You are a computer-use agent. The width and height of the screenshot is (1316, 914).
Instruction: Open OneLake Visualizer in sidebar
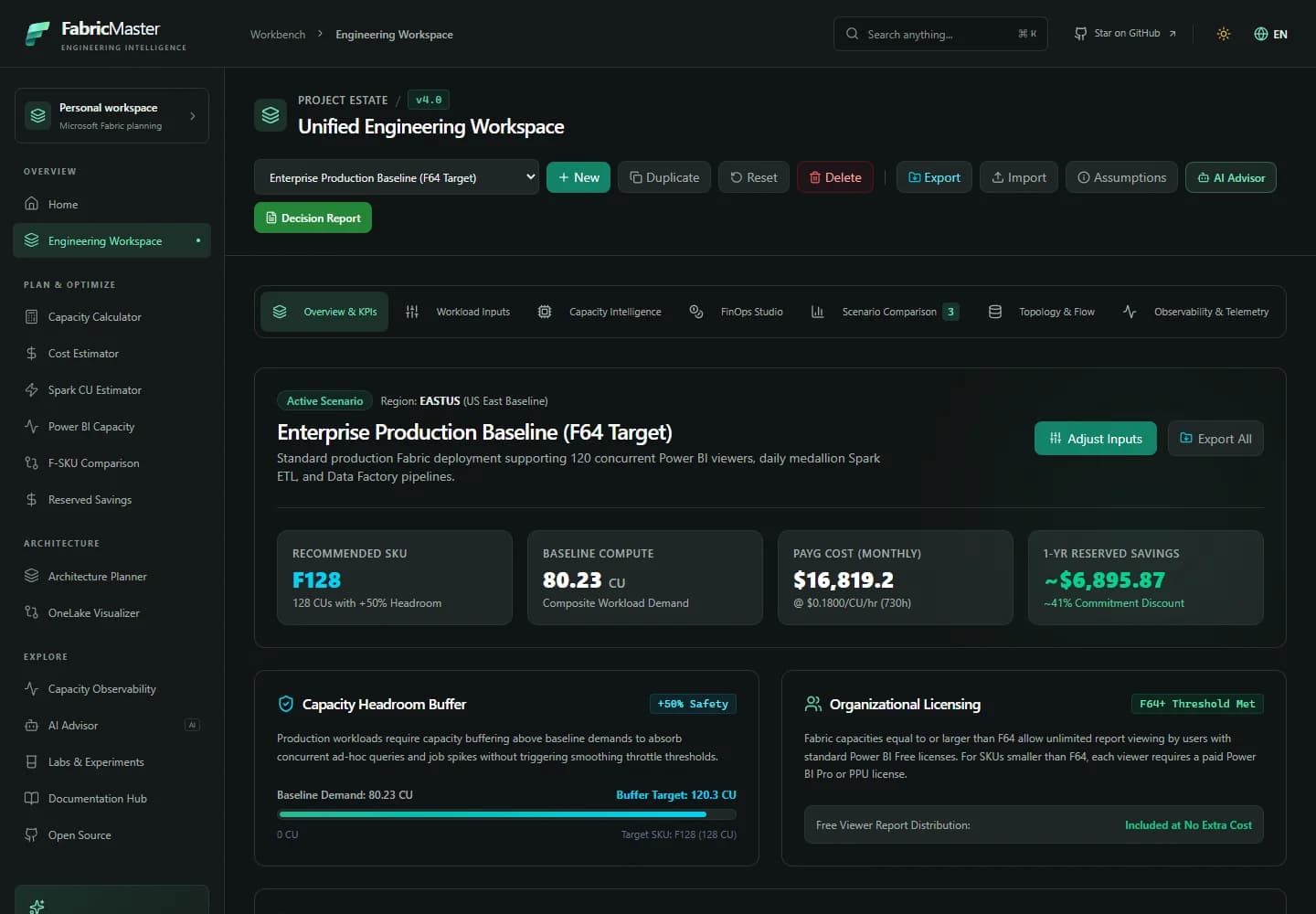pyautogui.click(x=111, y=613)
